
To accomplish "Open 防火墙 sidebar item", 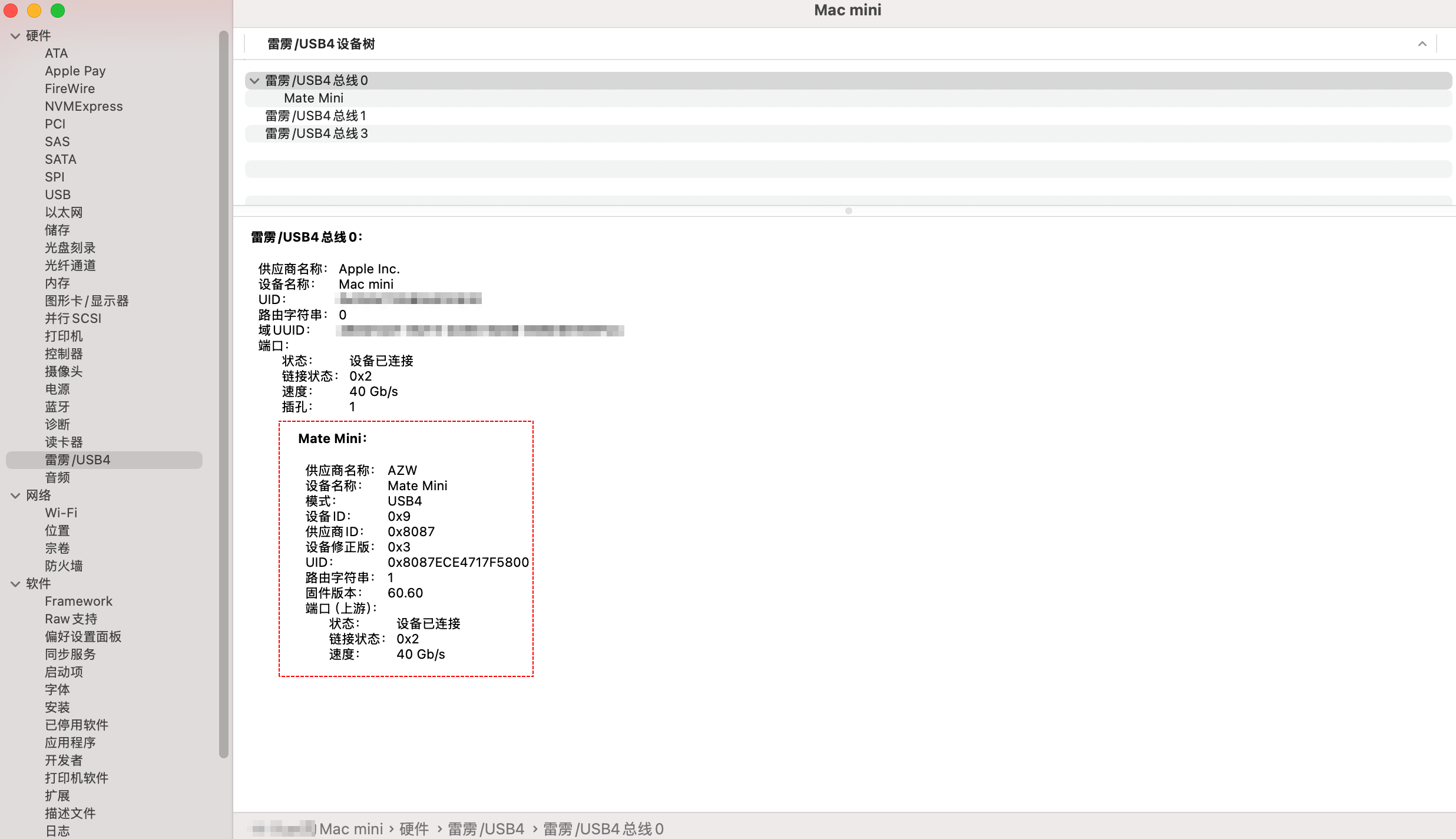I will 64,566.
